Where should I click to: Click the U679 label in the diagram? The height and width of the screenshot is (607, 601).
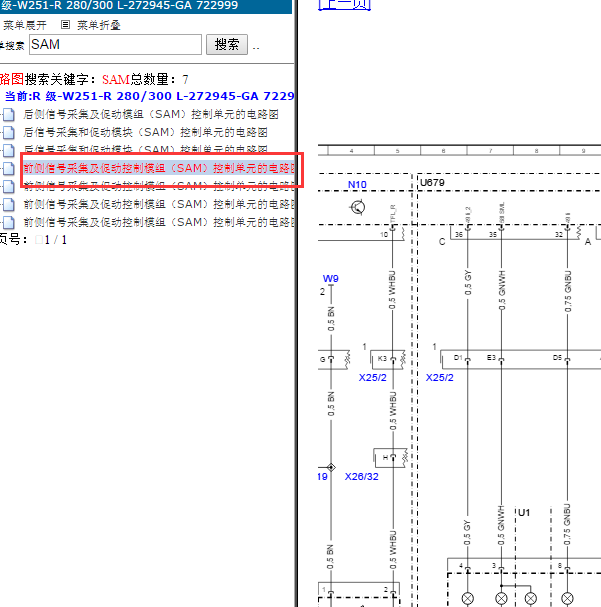pyautogui.click(x=432, y=182)
